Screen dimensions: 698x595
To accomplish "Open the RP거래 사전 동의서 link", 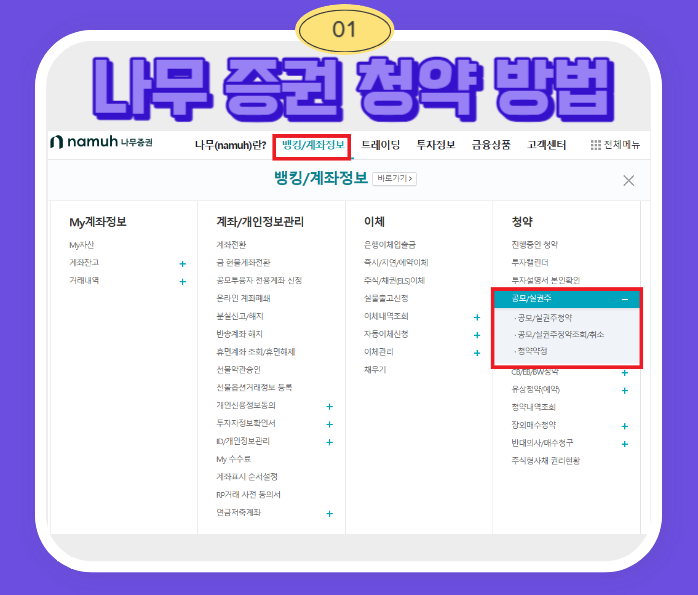I will (248, 494).
